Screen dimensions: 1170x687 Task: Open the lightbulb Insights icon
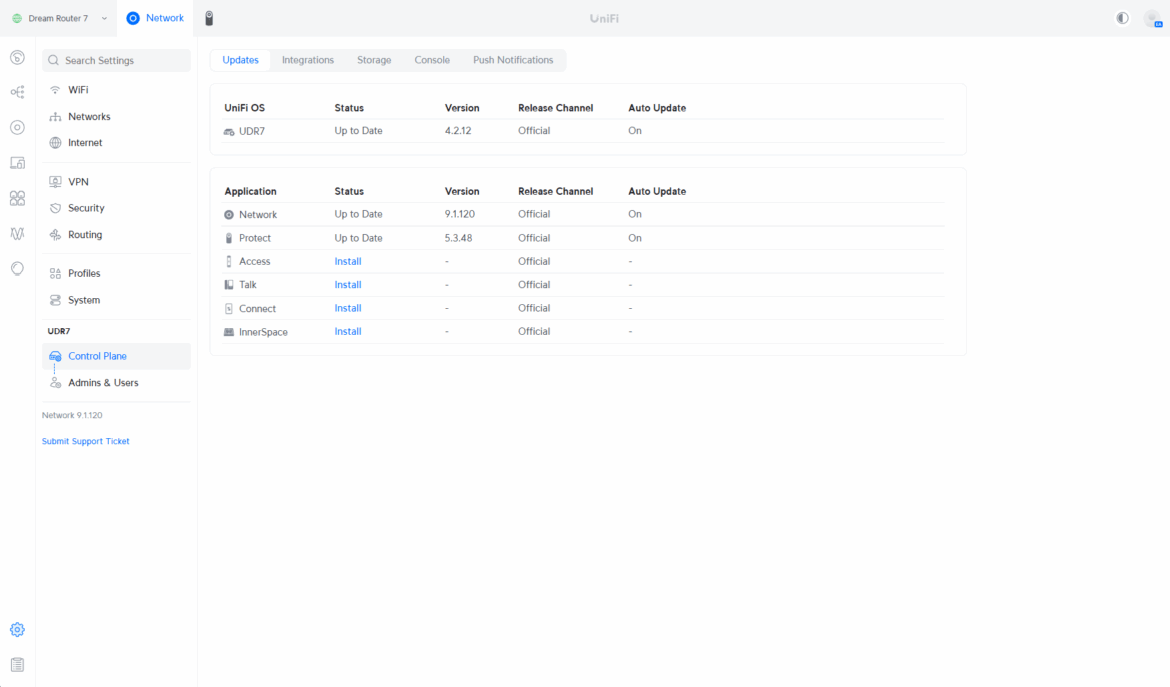pyautogui.click(x=17, y=269)
